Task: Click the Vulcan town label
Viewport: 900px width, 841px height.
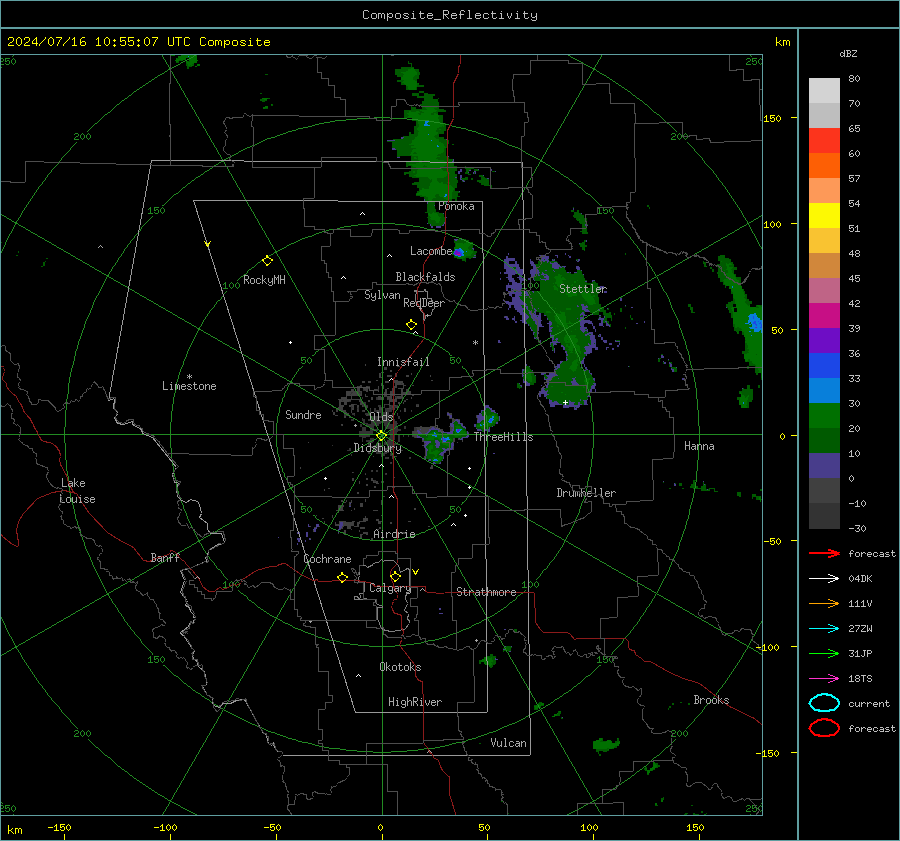Action: click(x=508, y=743)
